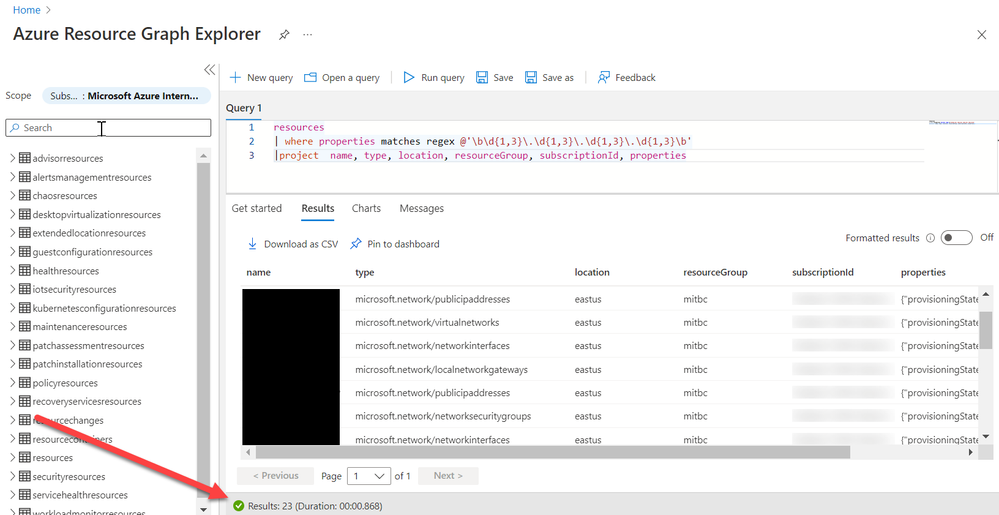This screenshot has height=515, width=999.
Task: Click the Save disk icon
Action: tap(482, 77)
